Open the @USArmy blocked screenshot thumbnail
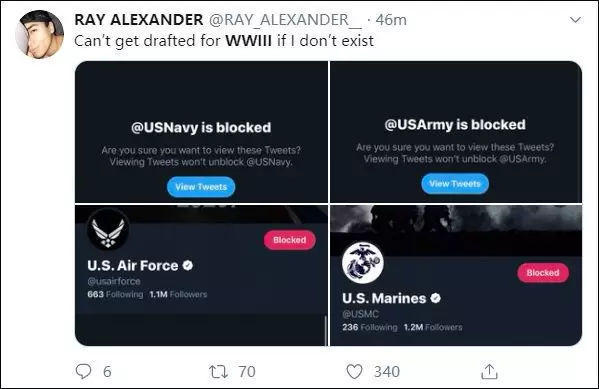Screen dimensions: 599x389 pyautogui.click(x=456, y=132)
